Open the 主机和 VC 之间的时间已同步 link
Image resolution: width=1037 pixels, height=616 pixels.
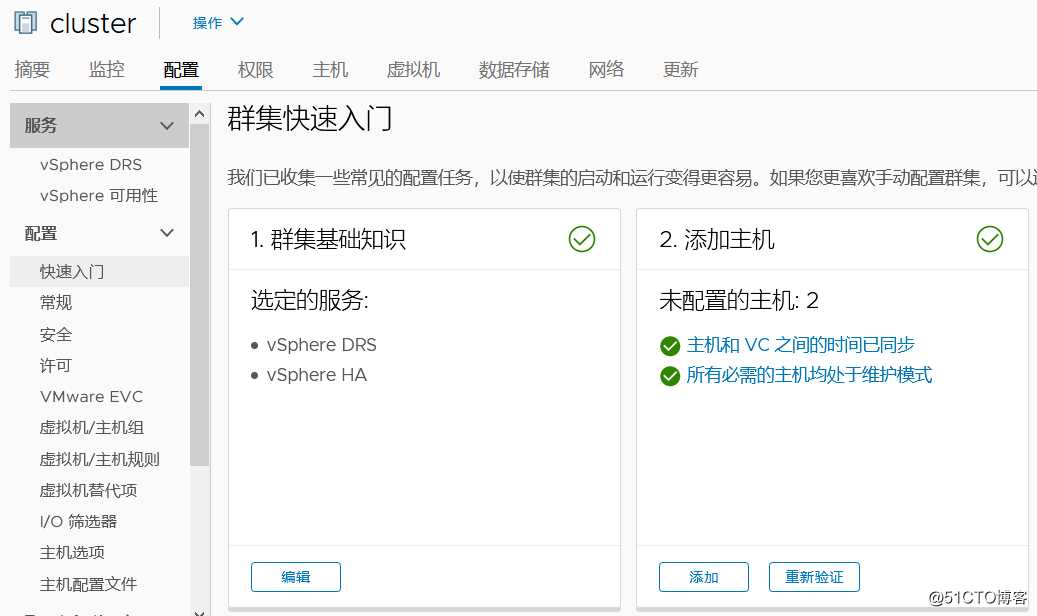tap(800, 345)
